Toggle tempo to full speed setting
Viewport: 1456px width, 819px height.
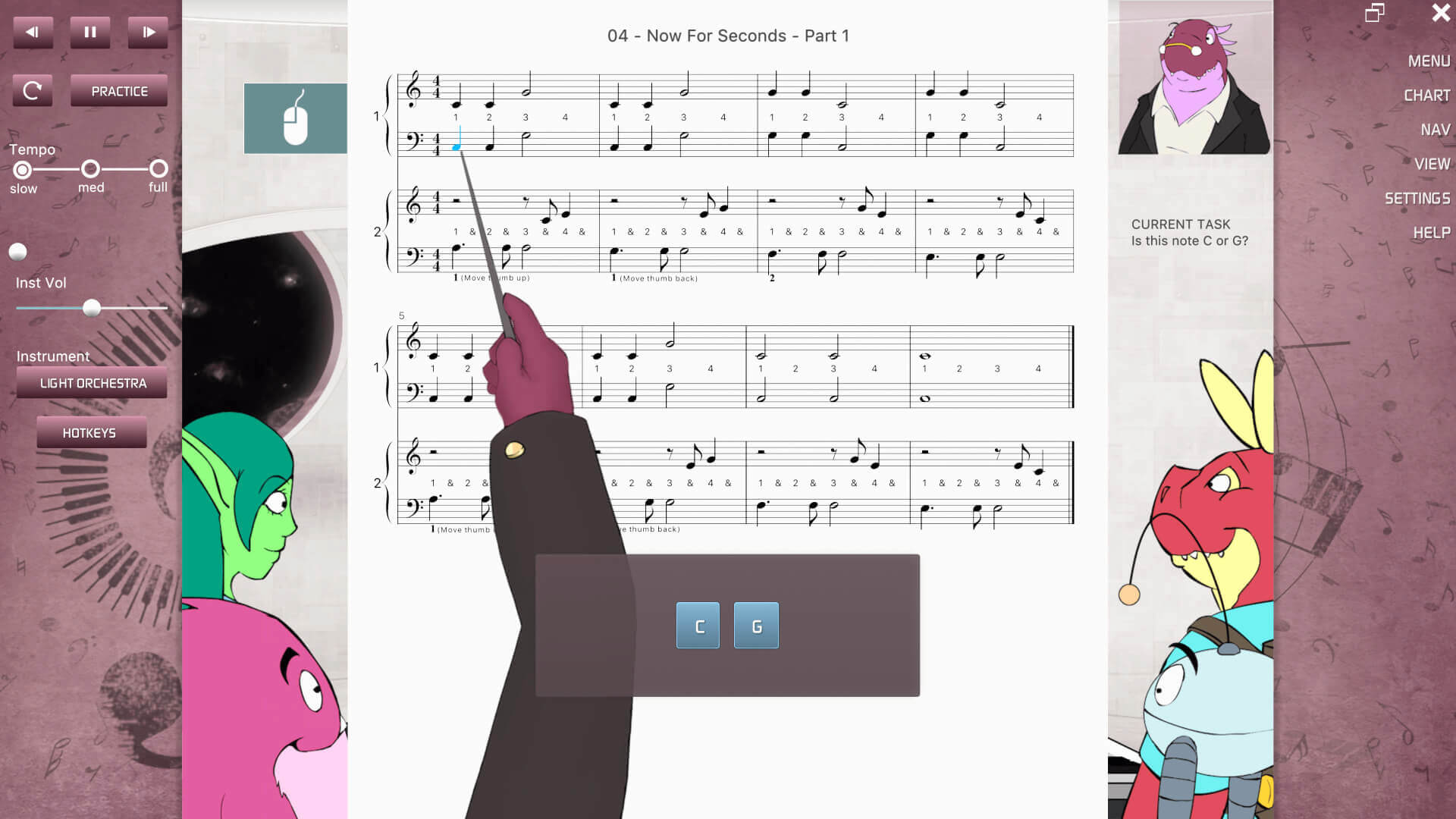pos(159,168)
